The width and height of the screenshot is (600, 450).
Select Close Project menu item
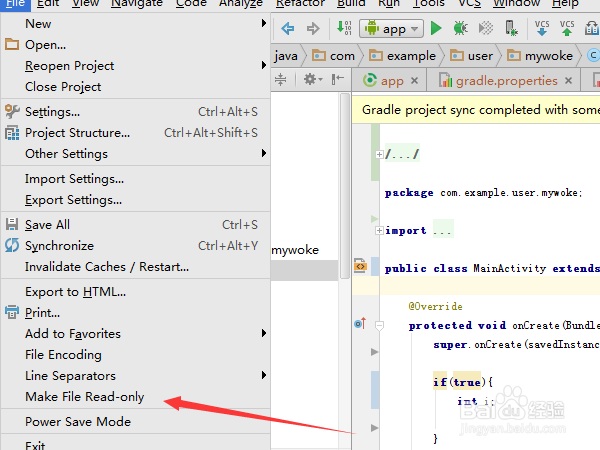135,87
